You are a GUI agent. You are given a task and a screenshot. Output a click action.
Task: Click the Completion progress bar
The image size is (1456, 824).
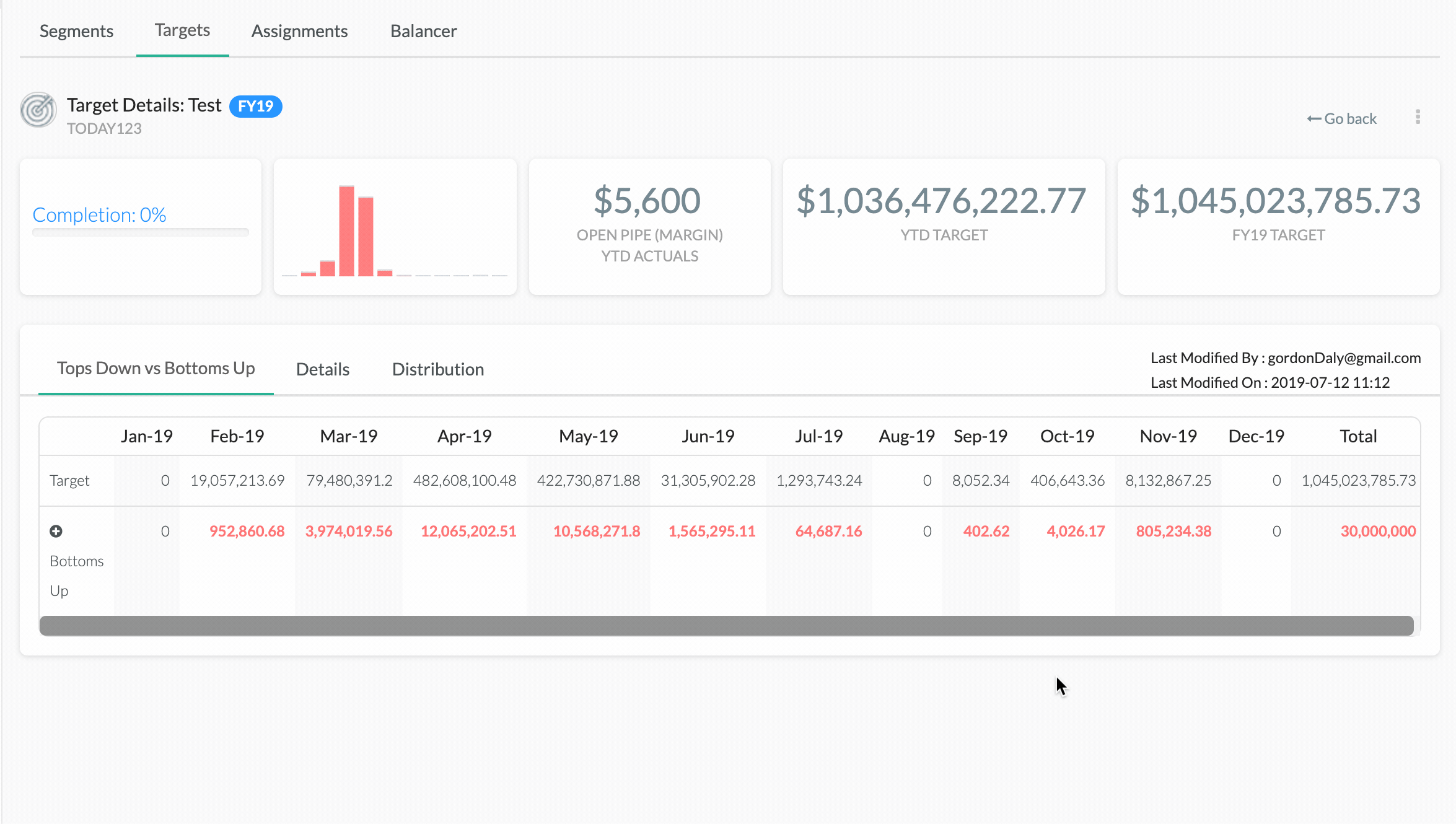(141, 232)
